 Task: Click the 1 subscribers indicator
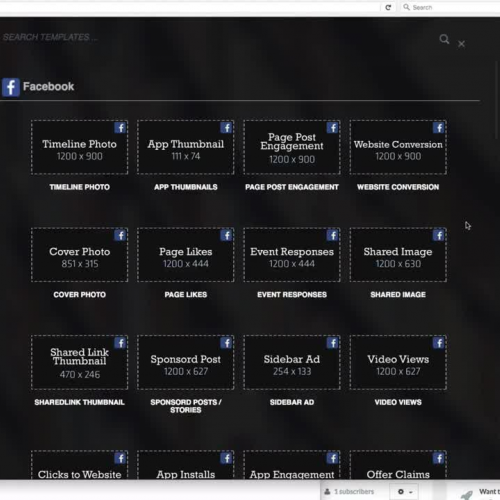(x=349, y=492)
